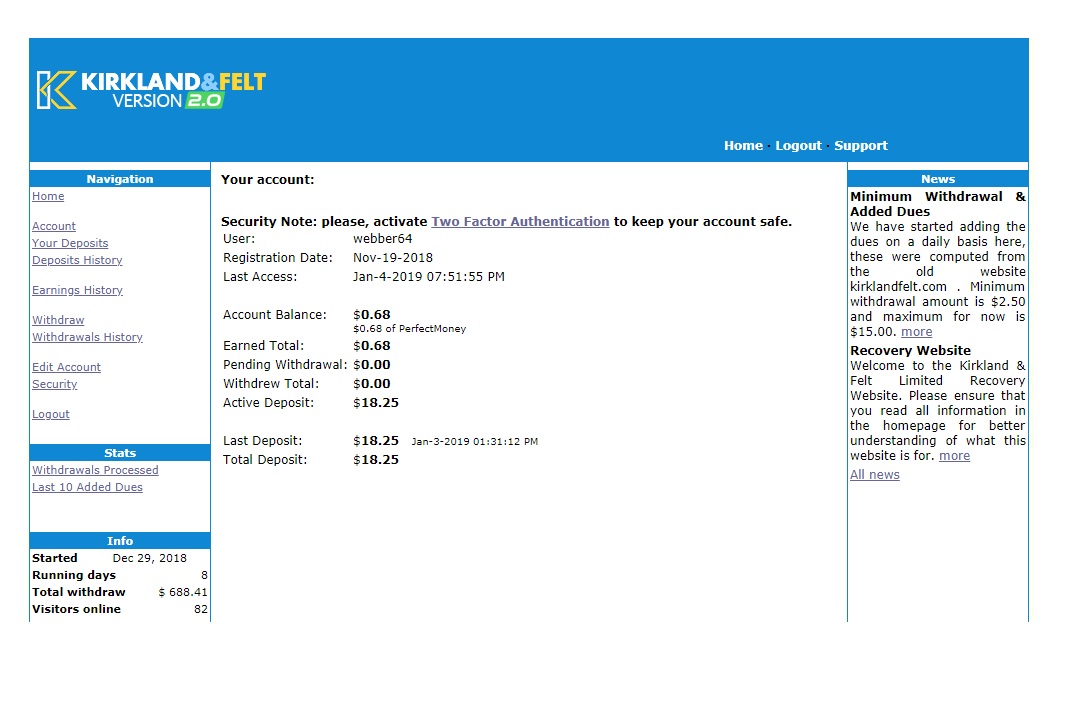View Withdrawals History

(x=87, y=338)
